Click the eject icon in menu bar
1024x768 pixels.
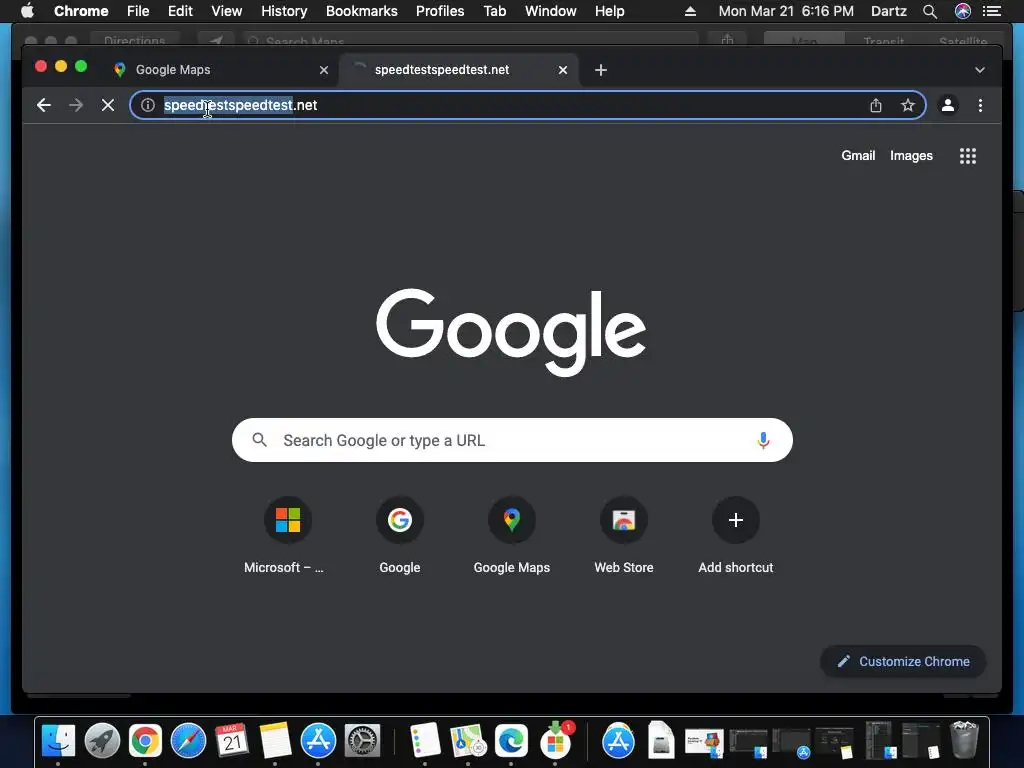click(x=690, y=11)
